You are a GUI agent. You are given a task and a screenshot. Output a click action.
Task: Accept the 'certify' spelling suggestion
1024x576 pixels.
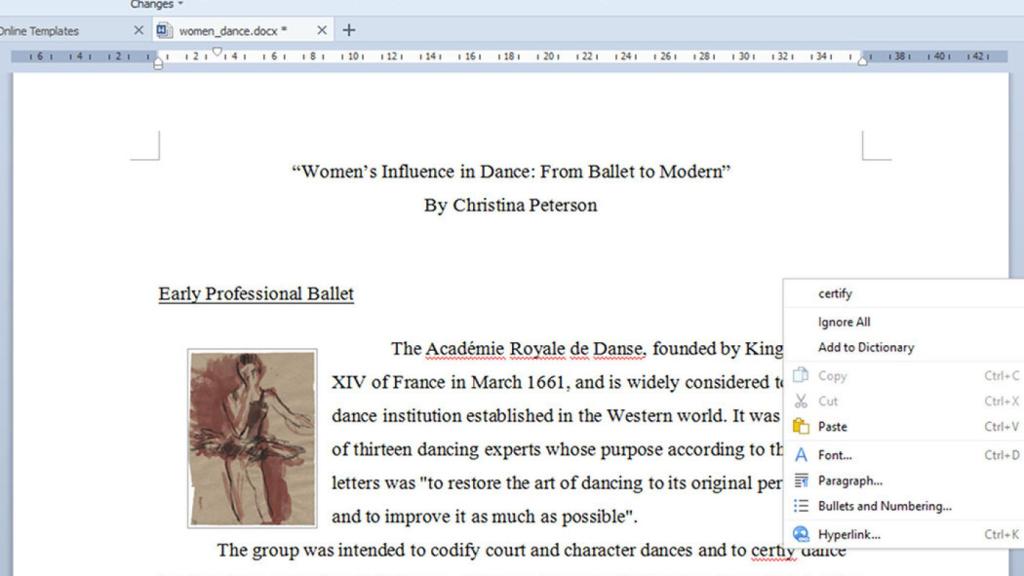click(835, 294)
